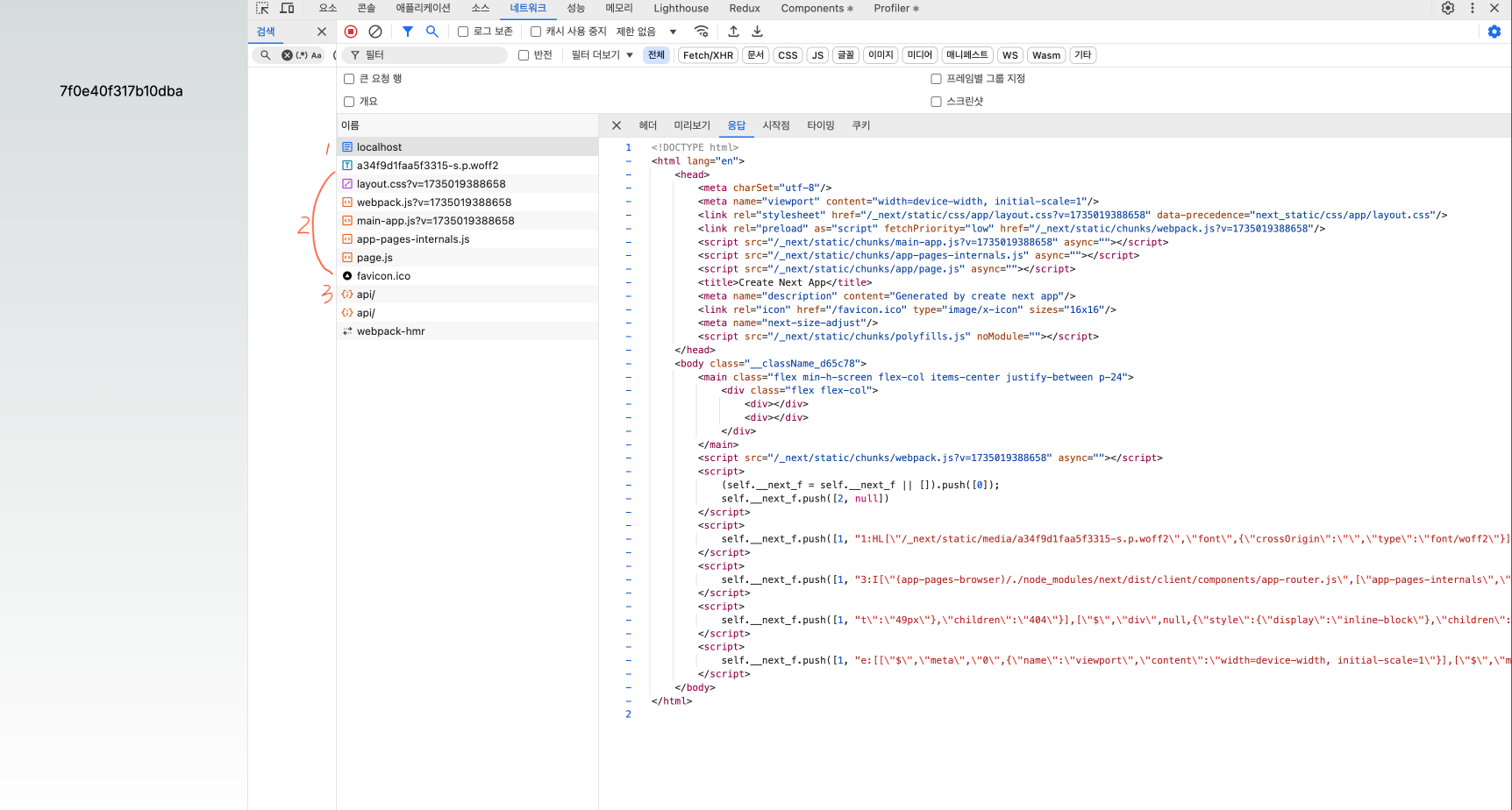Close the request details pane
Image resolution: width=1512 pixels, height=810 pixels.
(x=617, y=125)
